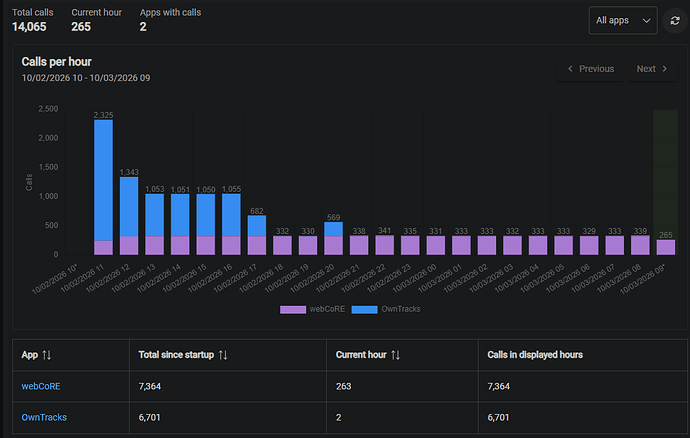Click the Apps with calls stat

170,20
